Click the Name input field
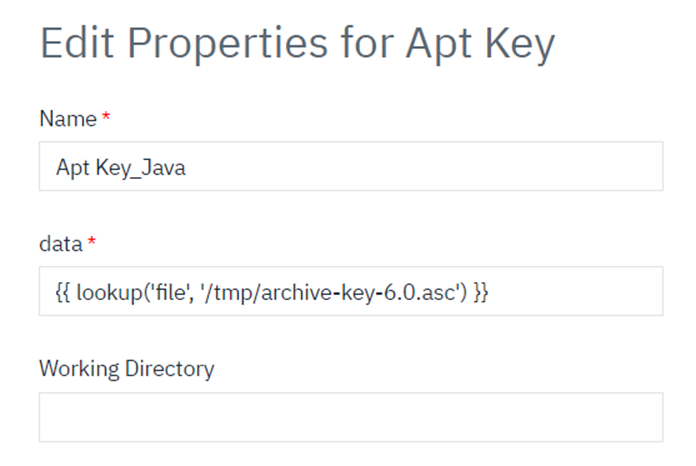 tap(350, 167)
